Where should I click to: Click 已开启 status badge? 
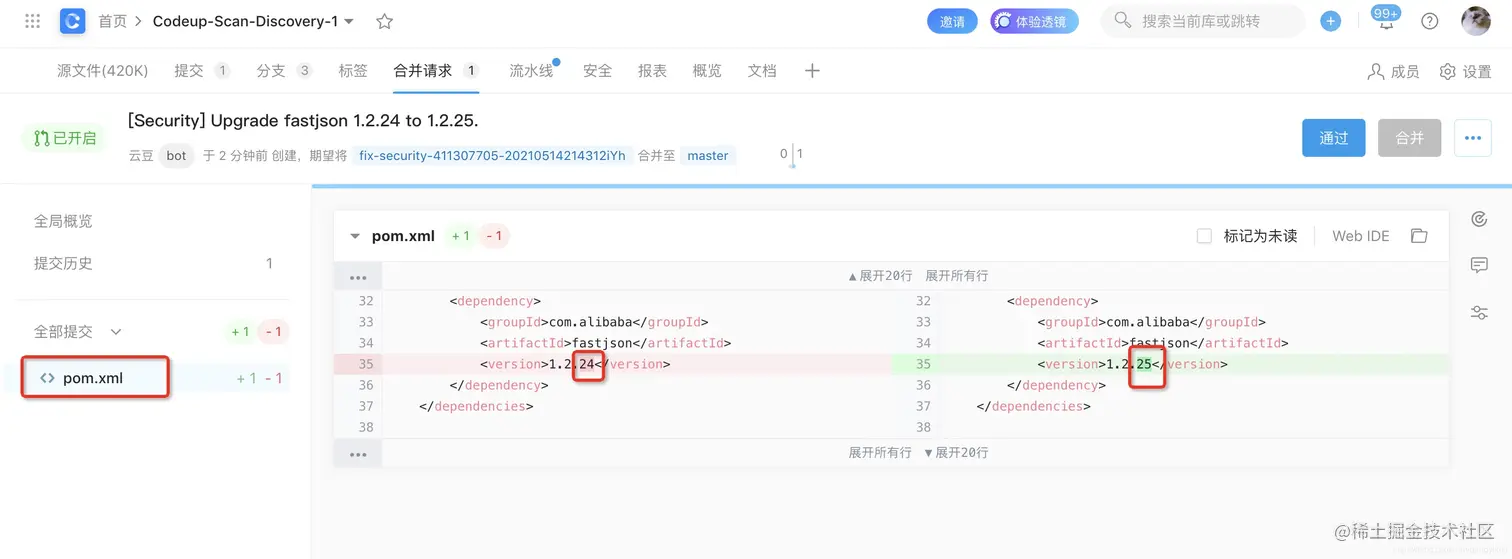click(x=65, y=138)
